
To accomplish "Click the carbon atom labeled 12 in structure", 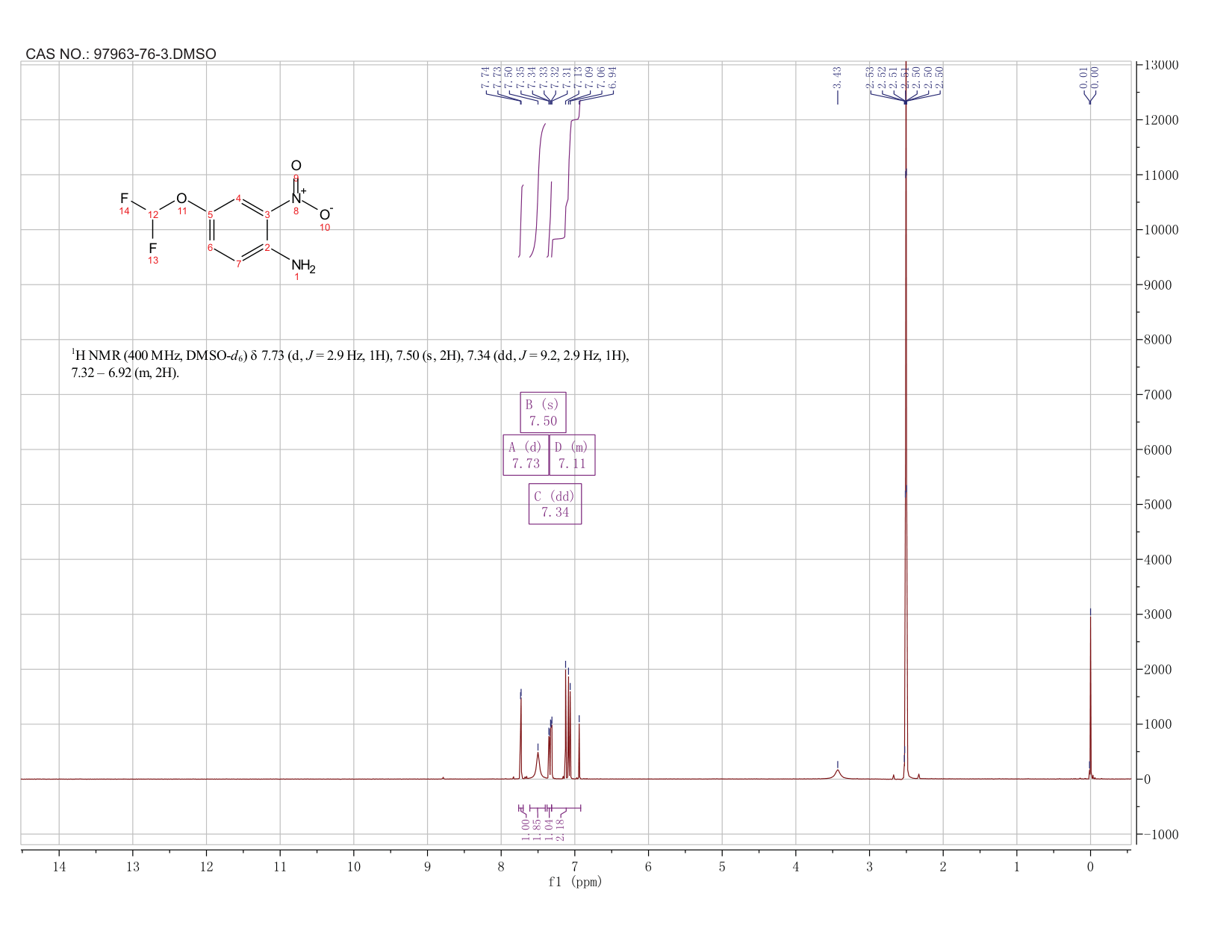I will click(x=153, y=215).
